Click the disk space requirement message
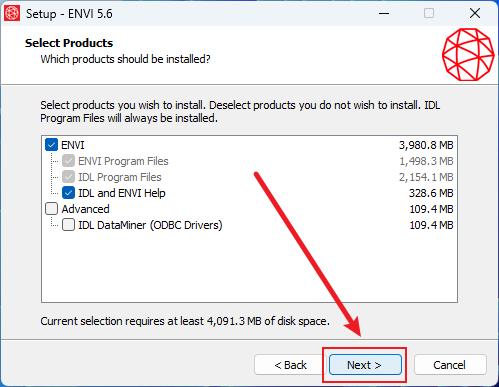Viewport: 499px width, 387px height. click(x=185, y=321)
